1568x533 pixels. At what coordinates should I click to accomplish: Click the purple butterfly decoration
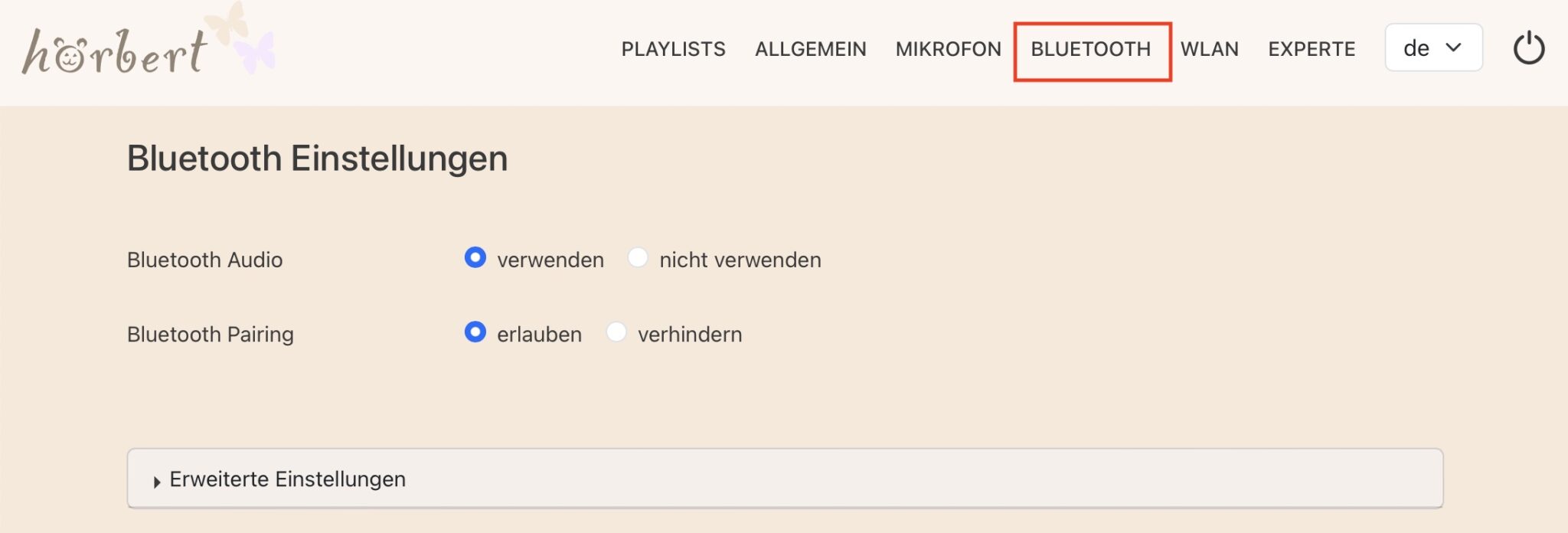(255, 54)
